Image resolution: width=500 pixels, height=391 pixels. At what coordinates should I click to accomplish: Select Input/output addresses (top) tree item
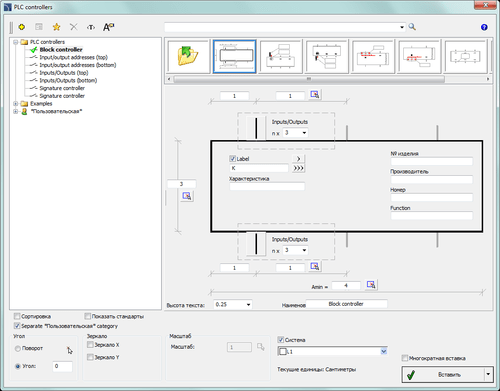click(x=73, y=57)
